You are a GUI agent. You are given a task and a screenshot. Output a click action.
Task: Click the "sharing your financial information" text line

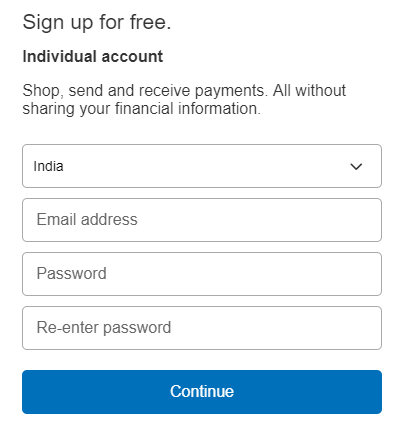tap(141, 109)
